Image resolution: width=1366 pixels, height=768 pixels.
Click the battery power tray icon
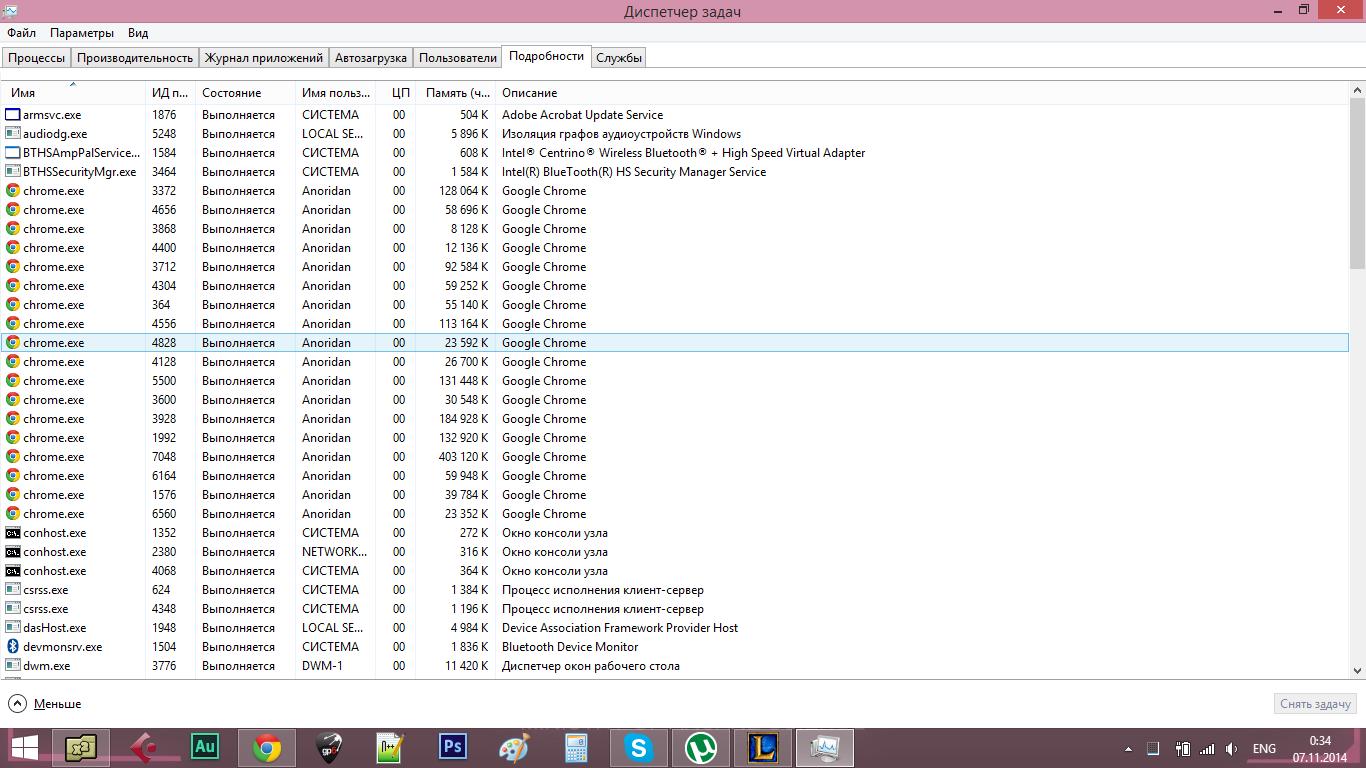(1182, 749)
